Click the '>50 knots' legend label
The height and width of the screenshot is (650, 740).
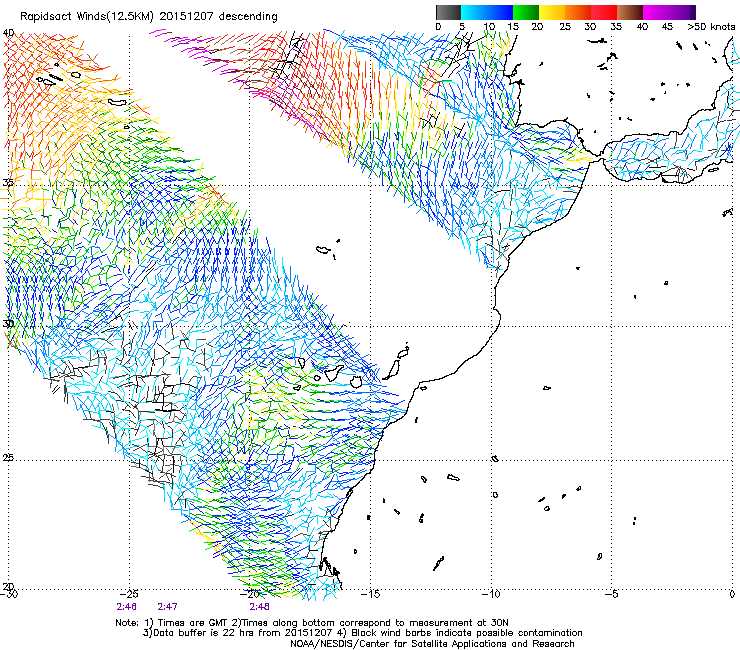(x=711, y=26)
